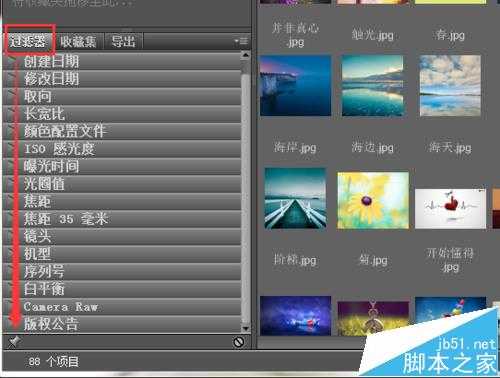Expand the 颜色配置文件 filter
Image resolution: width=500 pixels, height=378 pixels.
coord(122,131)
